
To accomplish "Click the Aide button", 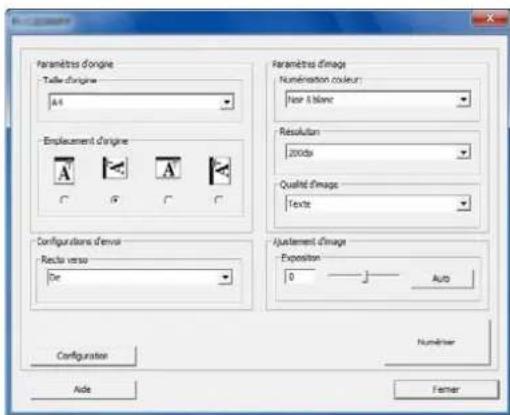I will (x=83, y=389).
